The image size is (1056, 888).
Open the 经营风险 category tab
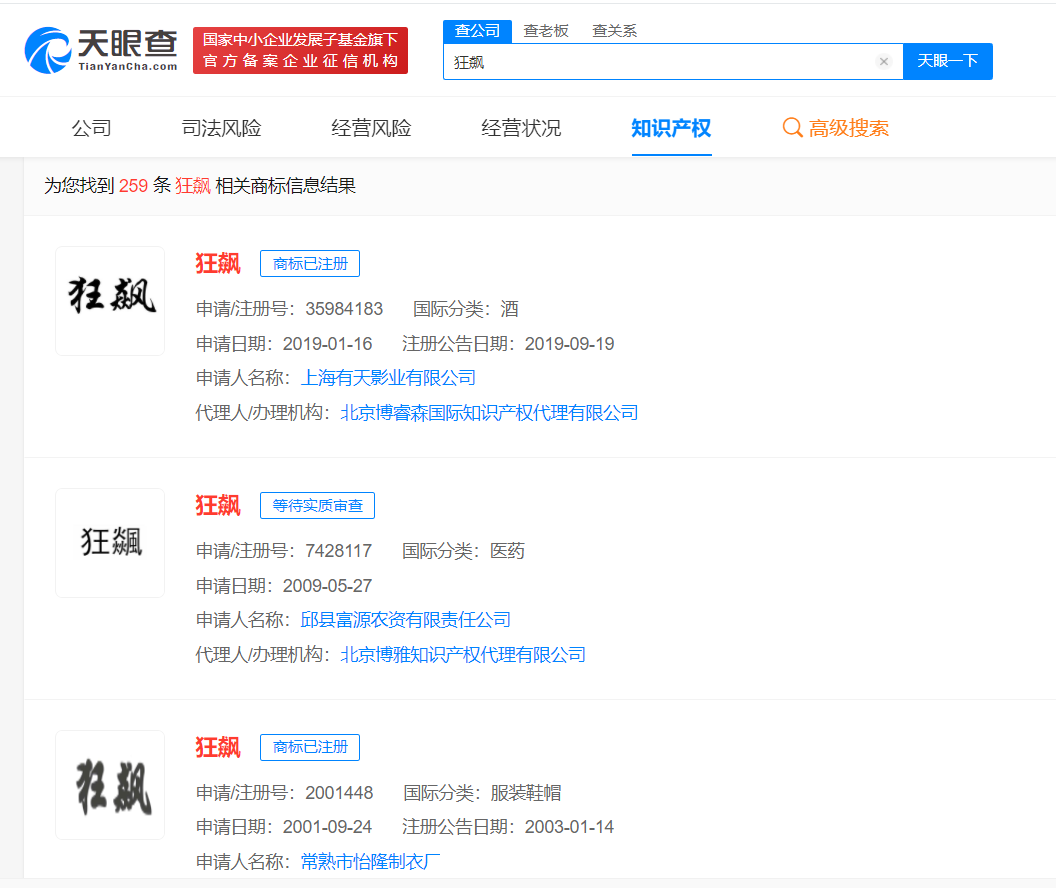(x=371, y=128)
